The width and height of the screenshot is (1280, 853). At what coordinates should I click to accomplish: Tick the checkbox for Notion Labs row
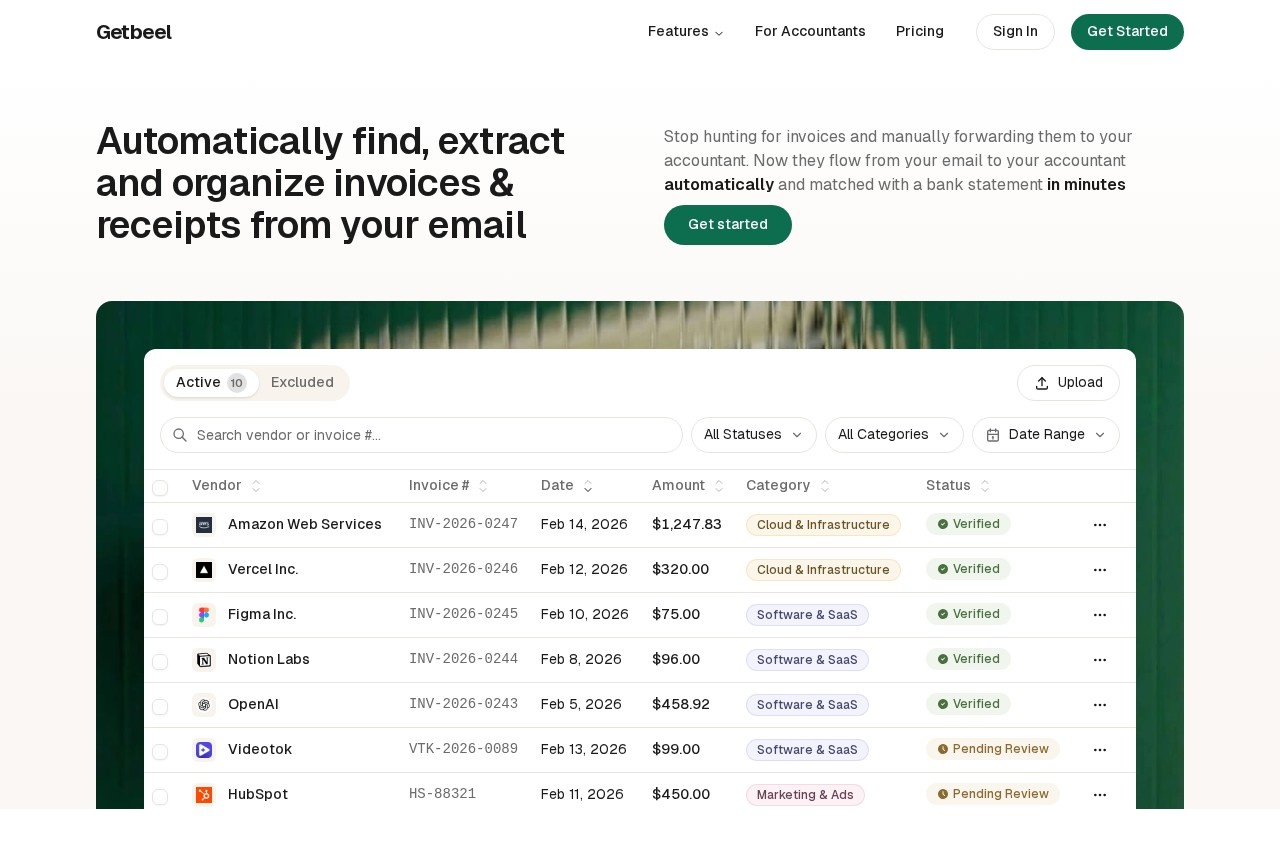160,662
